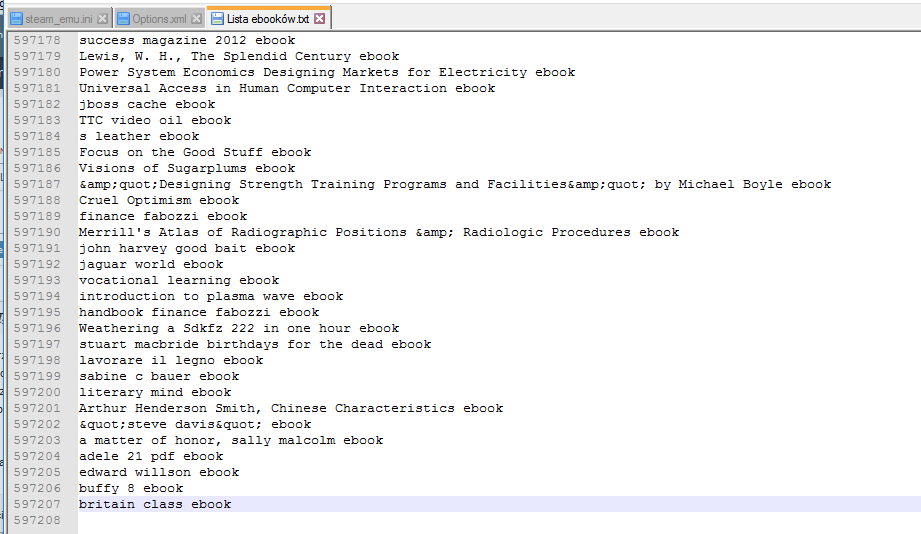Click the 'Power System Economics' line
The width and height of the screenshot is (921, 534).
pos(327,72)
